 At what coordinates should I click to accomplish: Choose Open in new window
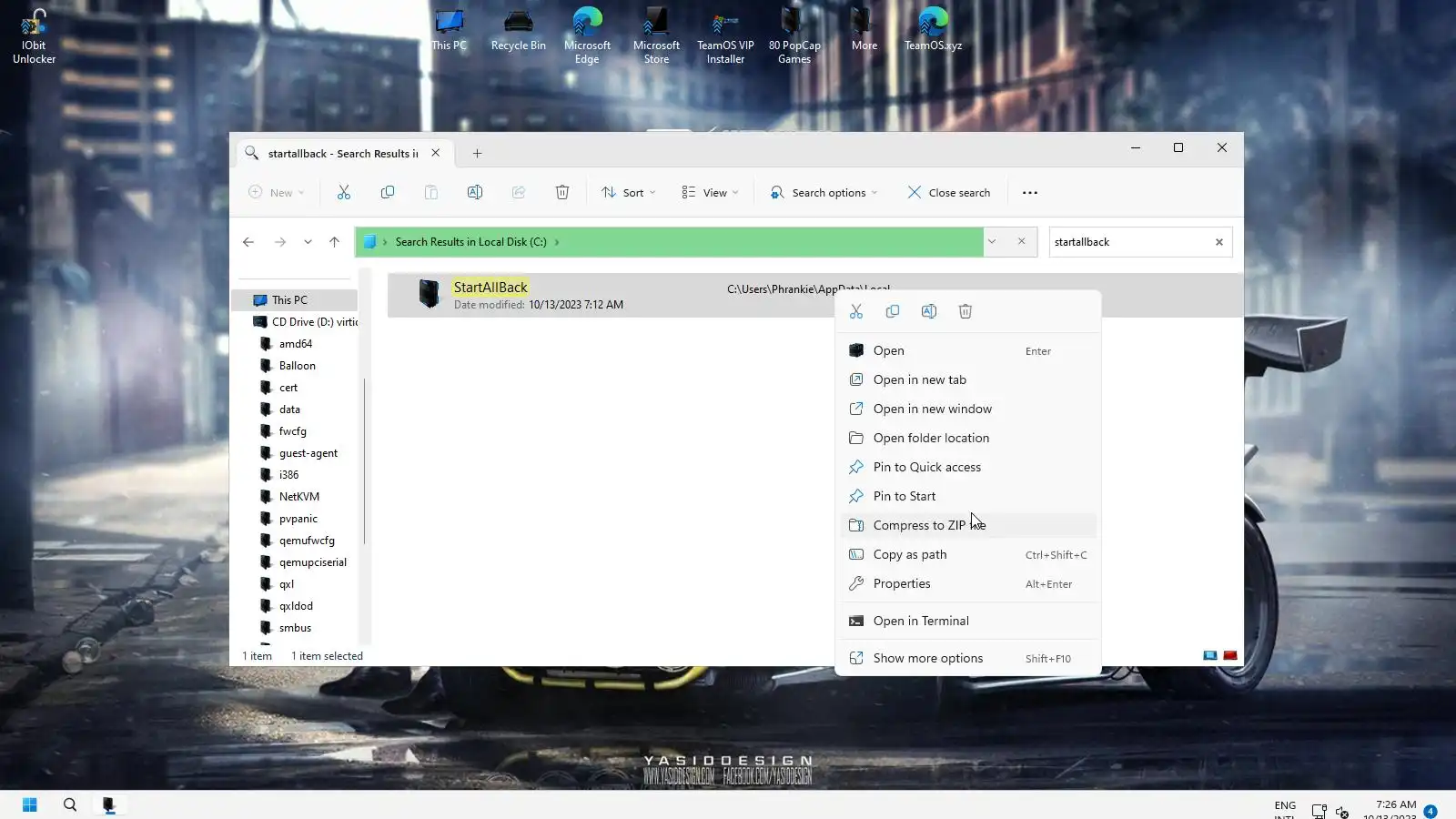[967, 409]
